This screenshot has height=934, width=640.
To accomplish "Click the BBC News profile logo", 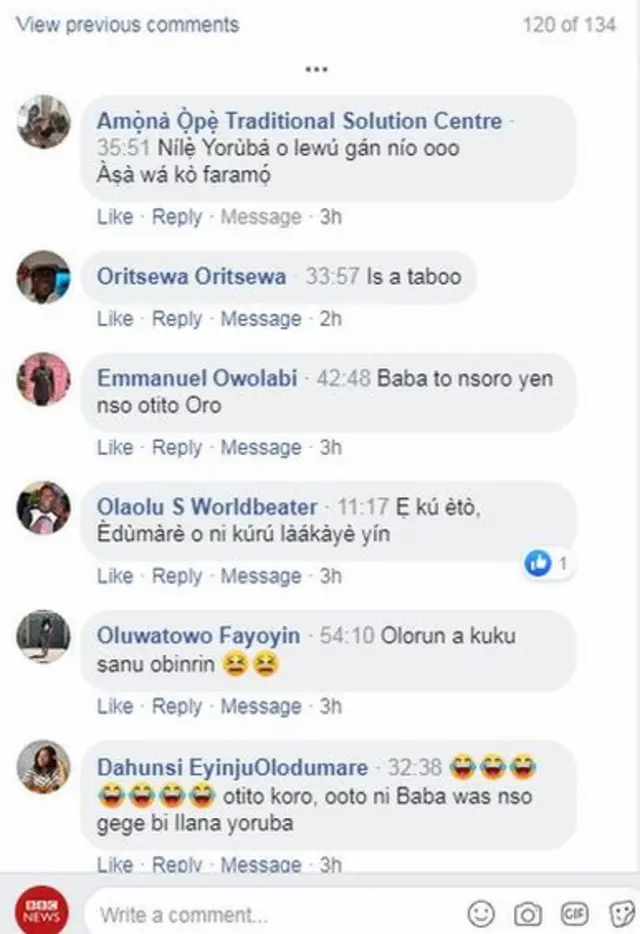I will 40,911.
